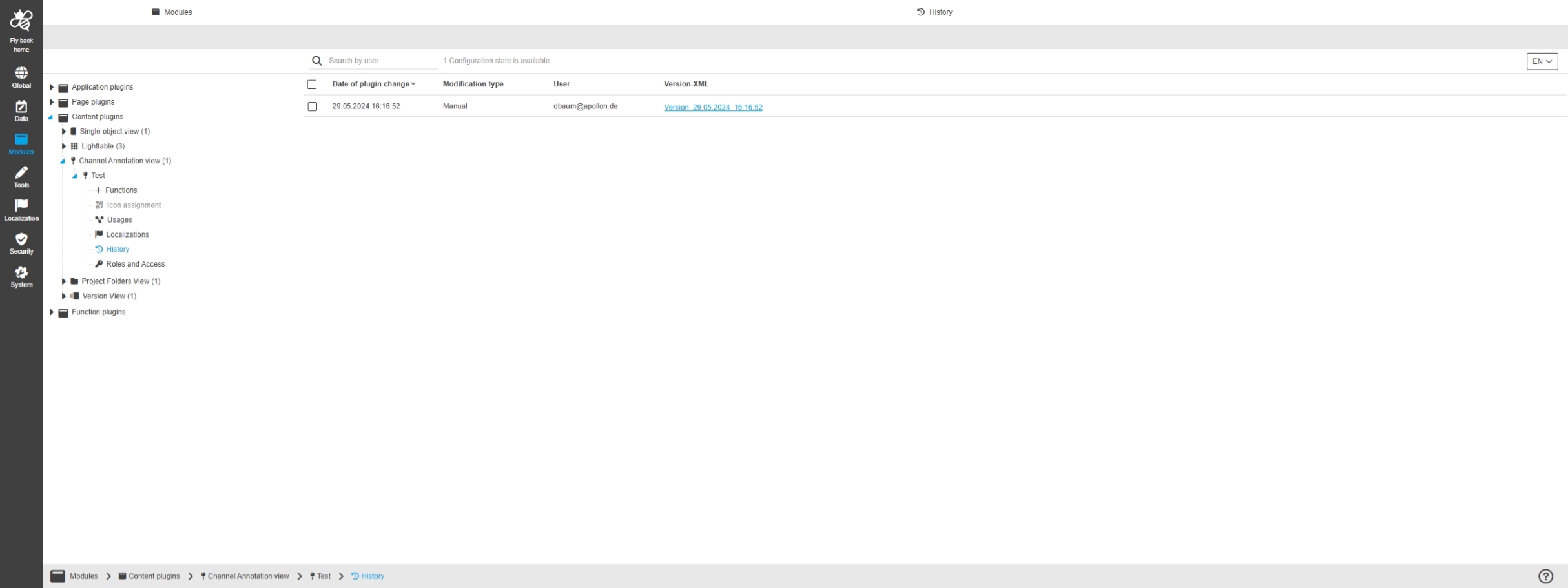Open the Data section icon
The width and height of the screenshot is (1568, 588).
[x=21, y=106]
